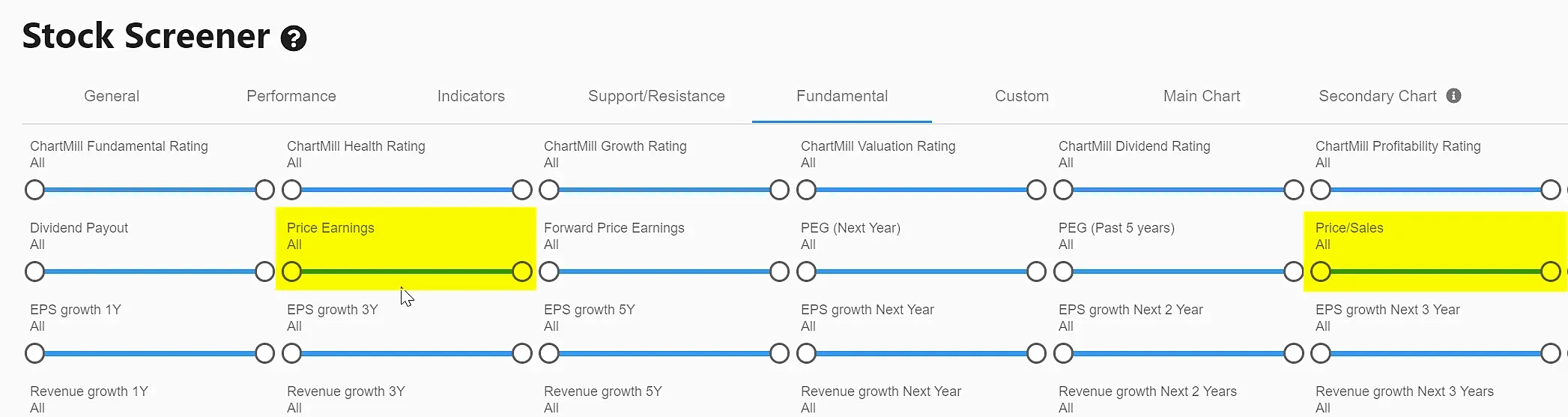This screenshot has width=1568, height=417.
Task: Click right handle of ChartMill Health Rating slider
Action: [522, 190]
